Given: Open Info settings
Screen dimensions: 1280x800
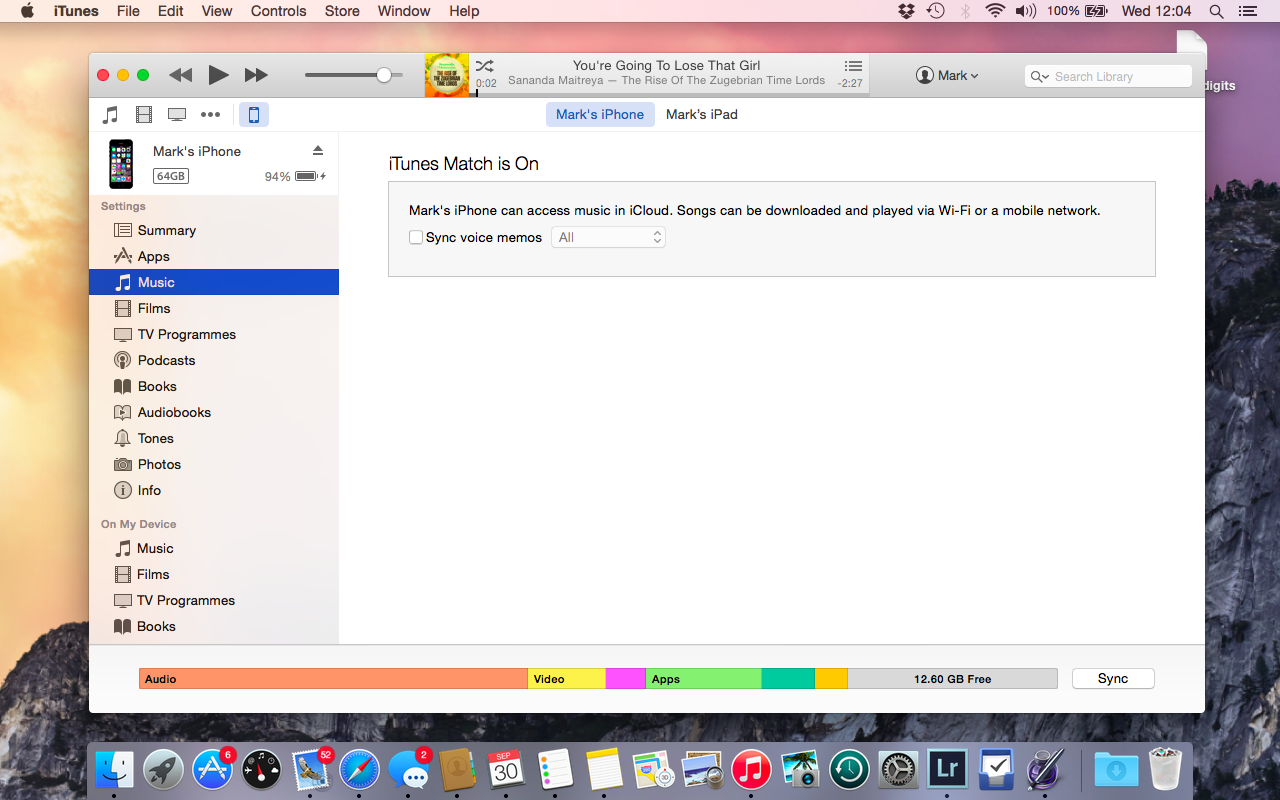Looking at the screenshot, I should [214, 490].
